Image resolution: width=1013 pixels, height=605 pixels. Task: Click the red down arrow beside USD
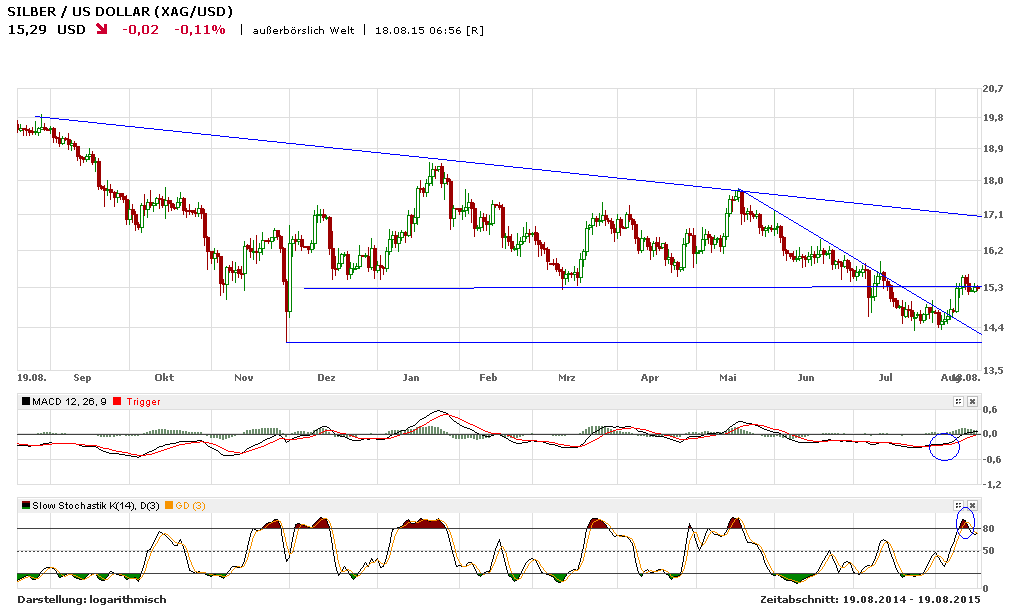pyautogui.click(x=101, y=30)
